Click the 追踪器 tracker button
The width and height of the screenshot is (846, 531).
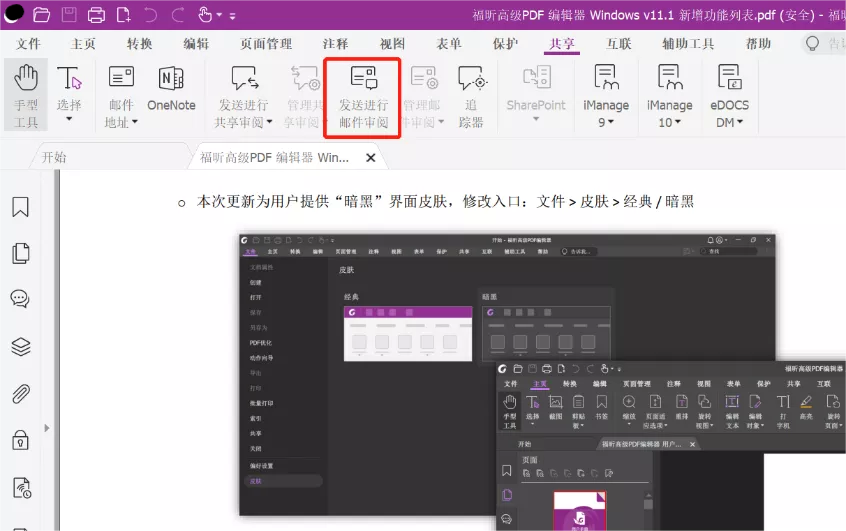tap(471, 96)
